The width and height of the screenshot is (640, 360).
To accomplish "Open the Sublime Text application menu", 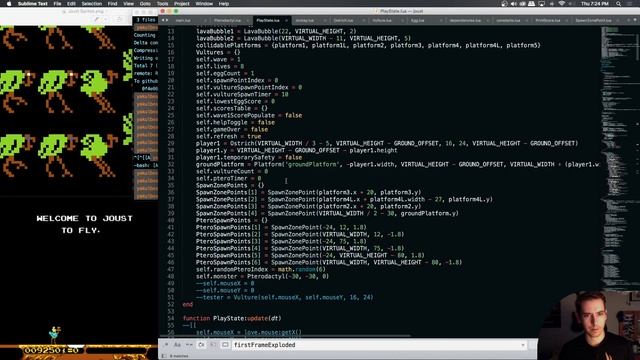I will 33,4.
